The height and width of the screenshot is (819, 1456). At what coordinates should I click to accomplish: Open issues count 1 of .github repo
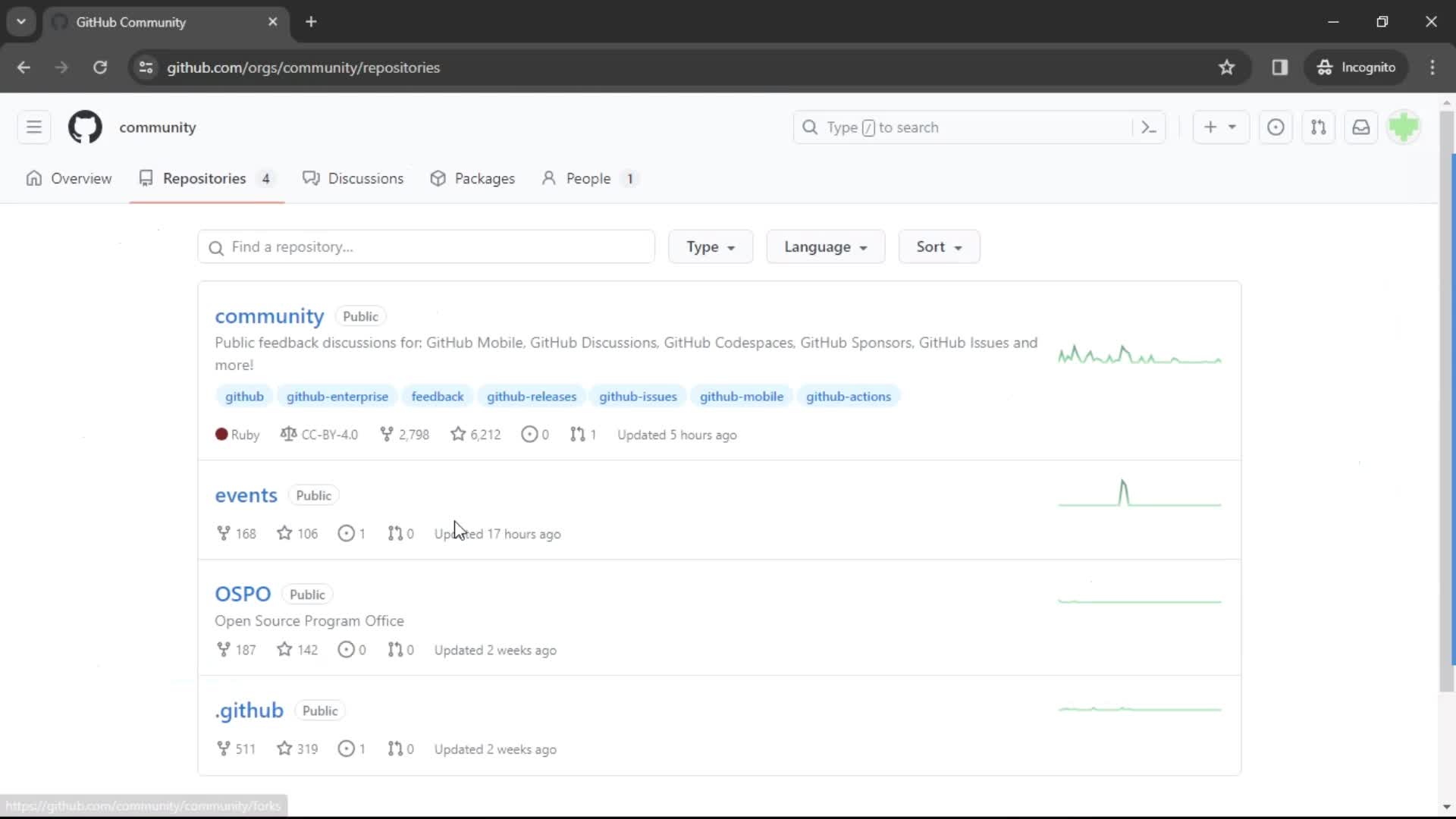coord(352,749)
